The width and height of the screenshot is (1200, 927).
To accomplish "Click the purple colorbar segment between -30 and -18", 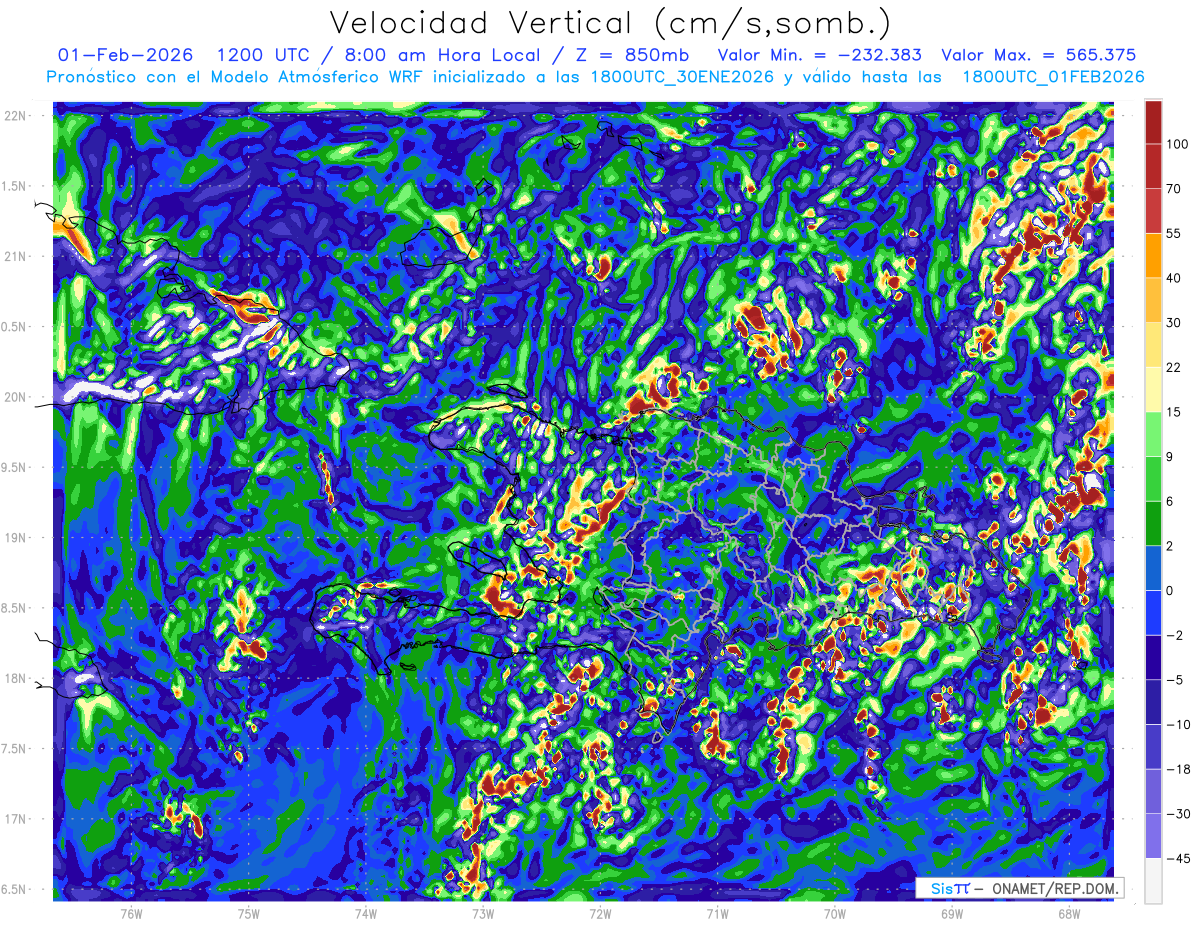I will [1153, 791].
